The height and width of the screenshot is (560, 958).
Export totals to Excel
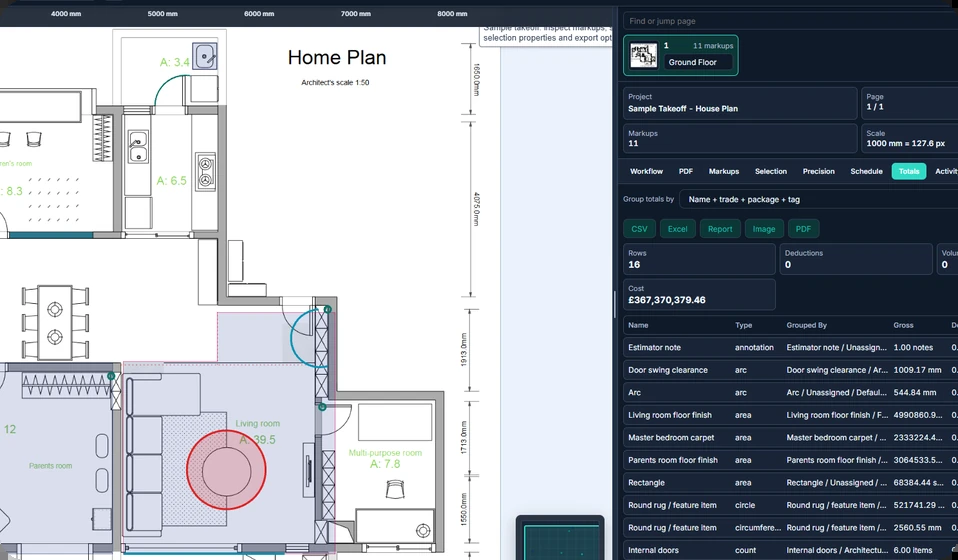tap(678, 229)
